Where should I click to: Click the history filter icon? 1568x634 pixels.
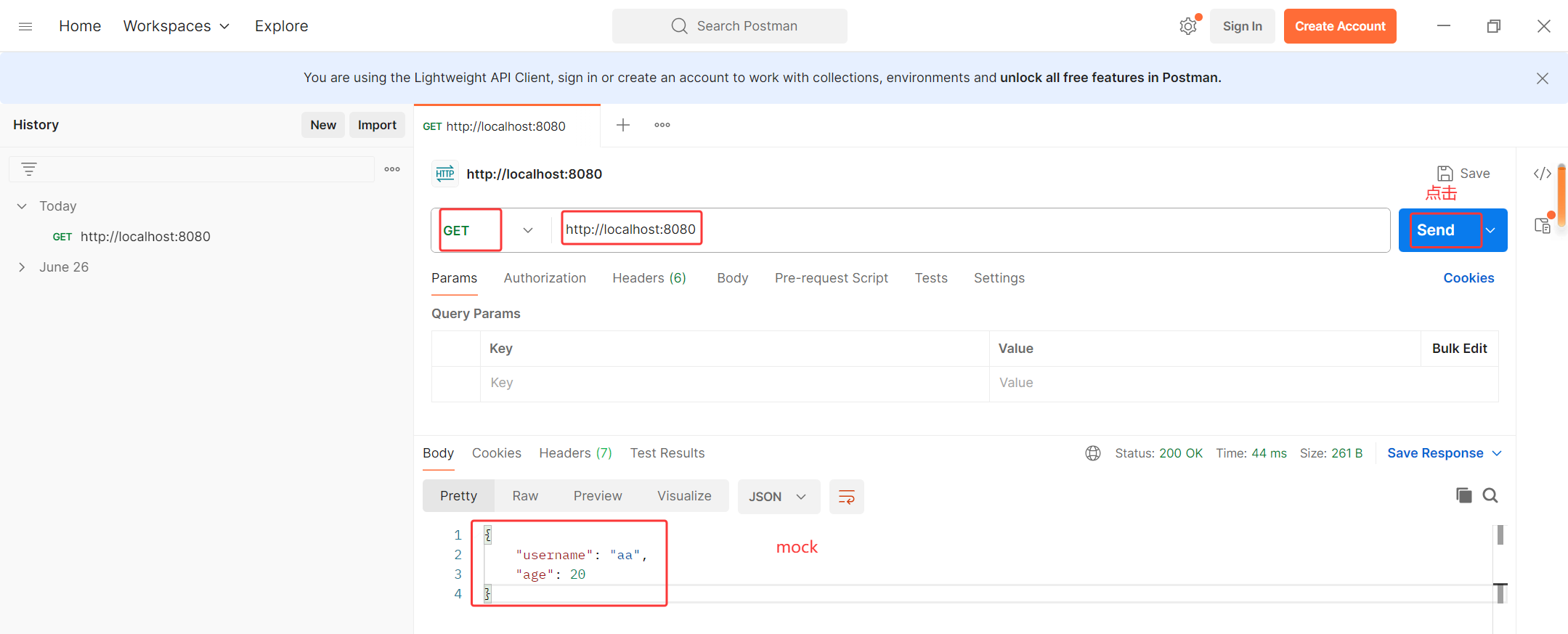coord(29,169)
